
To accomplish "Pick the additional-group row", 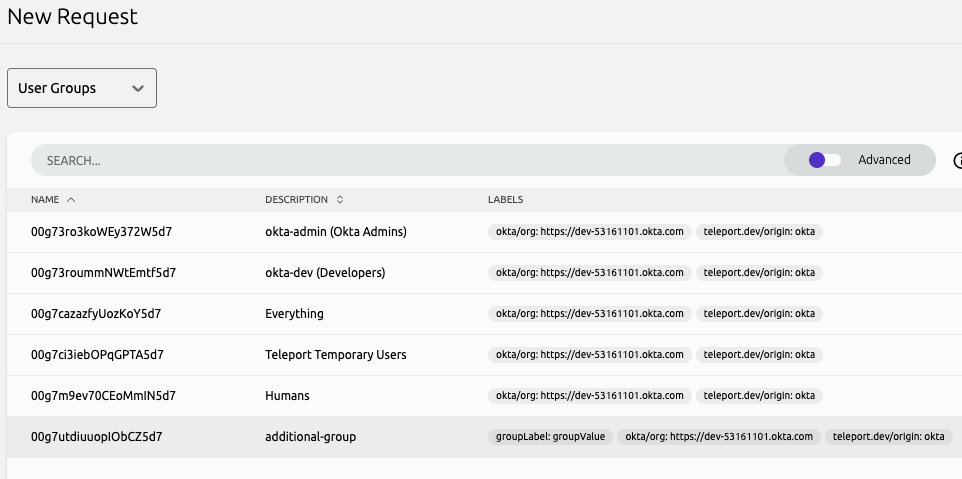I will click(x=310, y=437).
